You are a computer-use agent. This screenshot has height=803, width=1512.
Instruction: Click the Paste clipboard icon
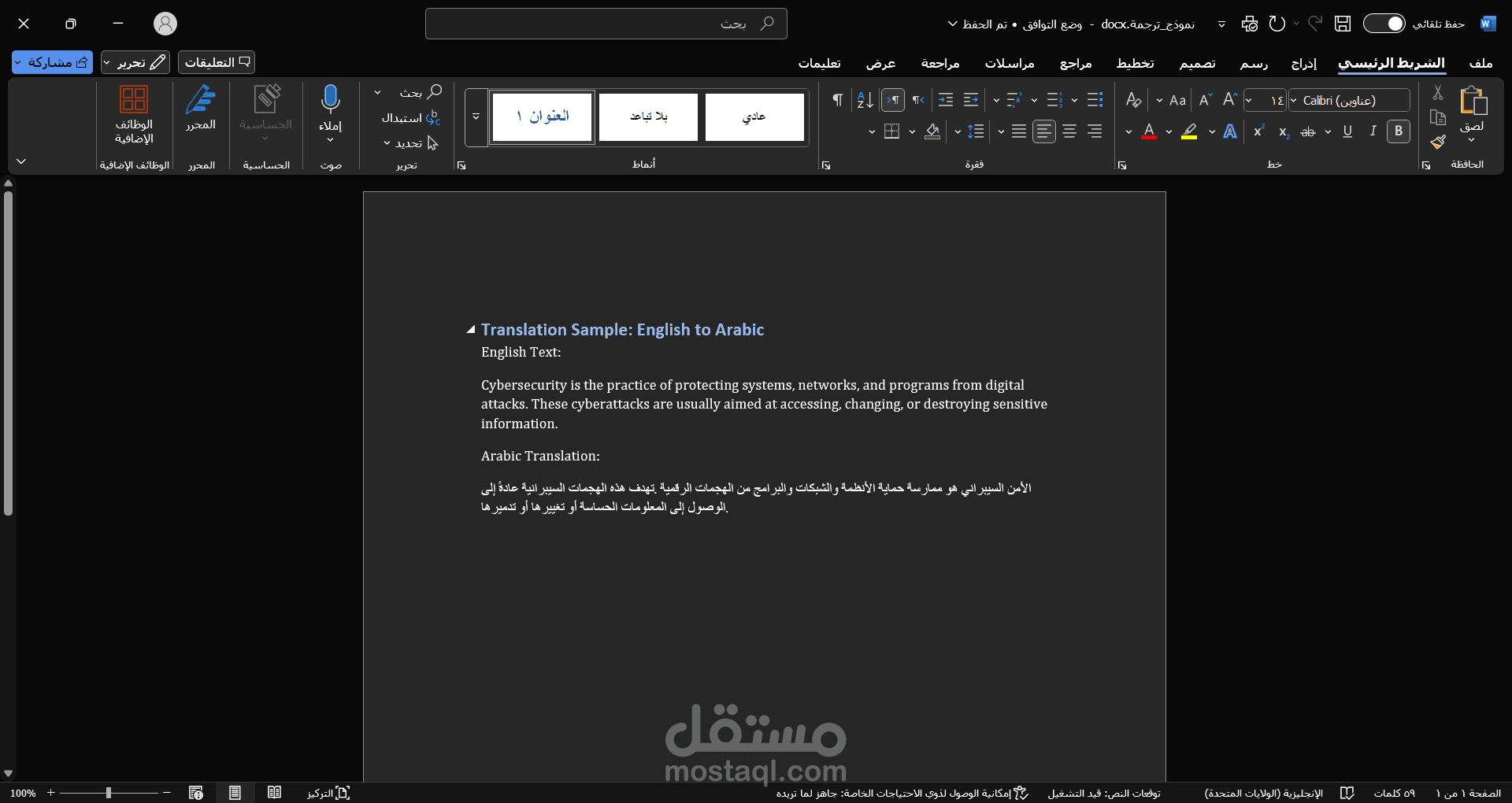click(1473, 102)
